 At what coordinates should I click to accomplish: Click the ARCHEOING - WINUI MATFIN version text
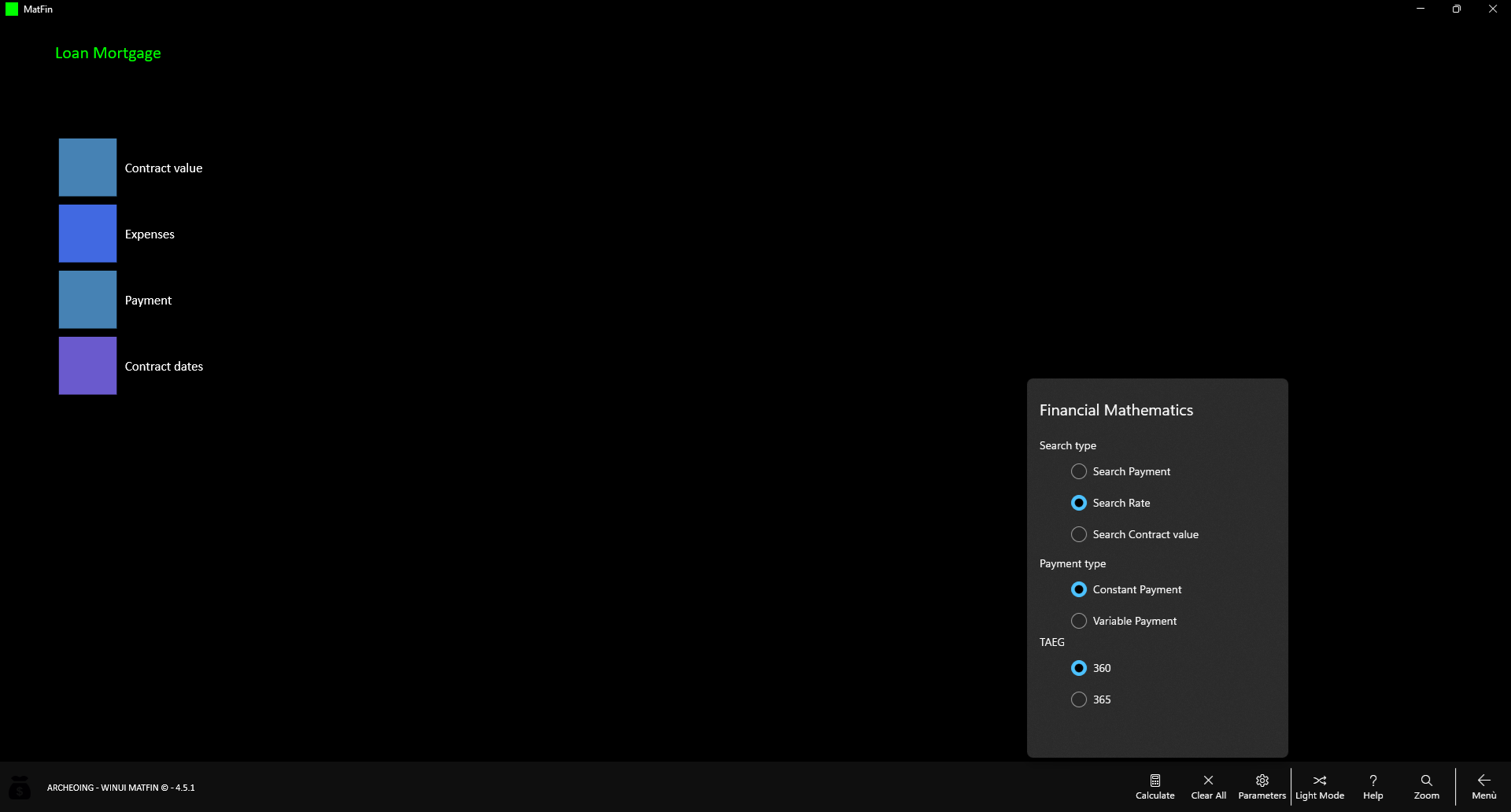click(120, 788)
